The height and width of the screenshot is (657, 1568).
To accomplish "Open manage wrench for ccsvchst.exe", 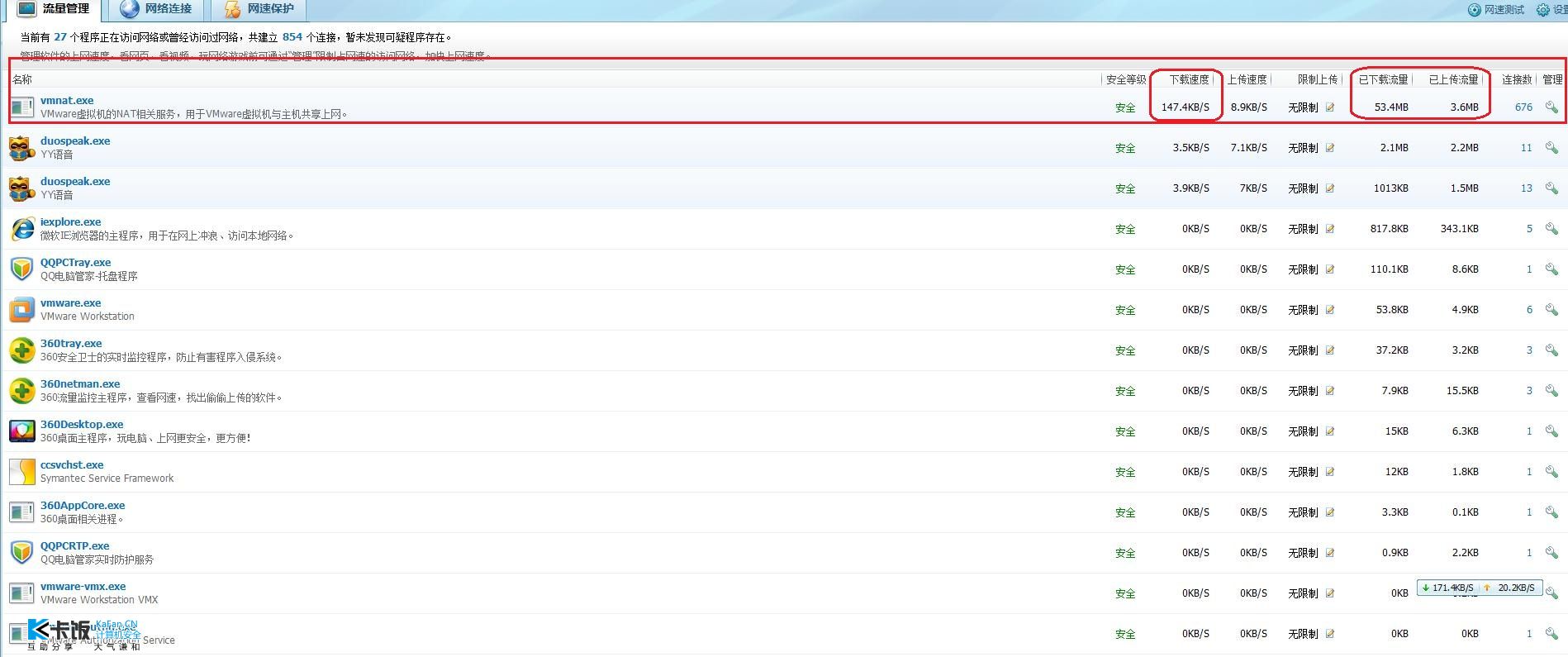I will (1551, 472).
